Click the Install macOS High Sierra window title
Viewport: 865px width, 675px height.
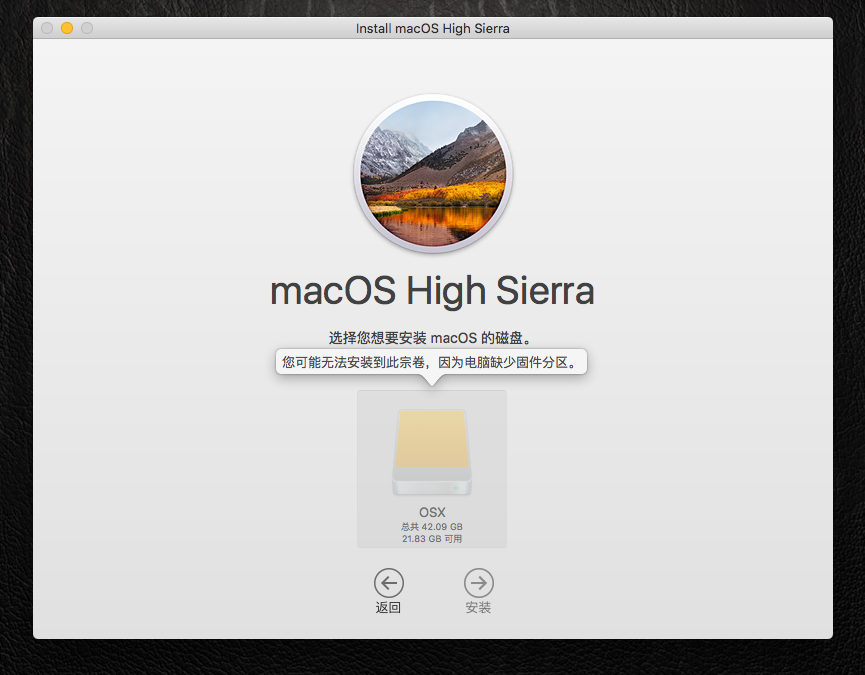[x=432, y=28]
